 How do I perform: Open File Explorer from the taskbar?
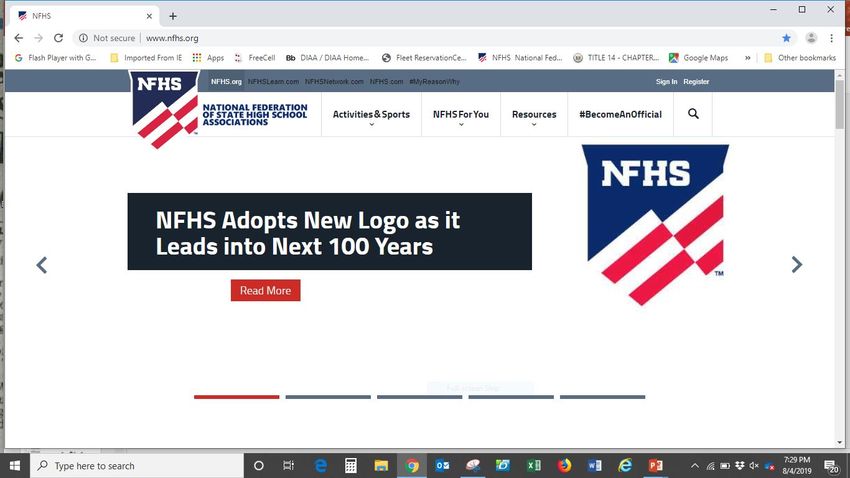click(381, 466)
